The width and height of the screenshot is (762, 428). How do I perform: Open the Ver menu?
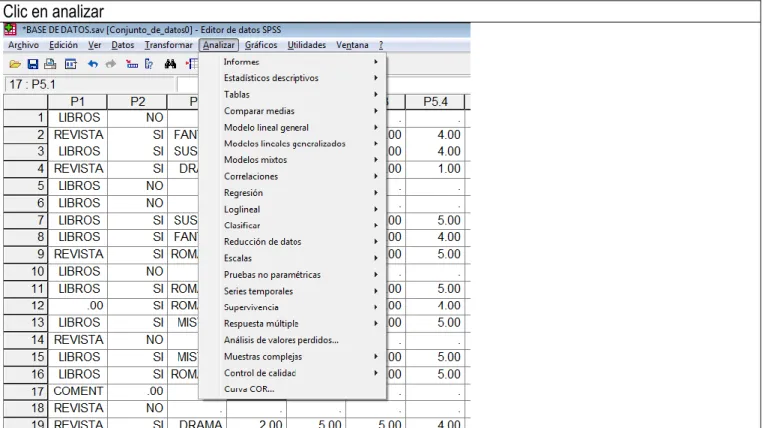[95, 45]
